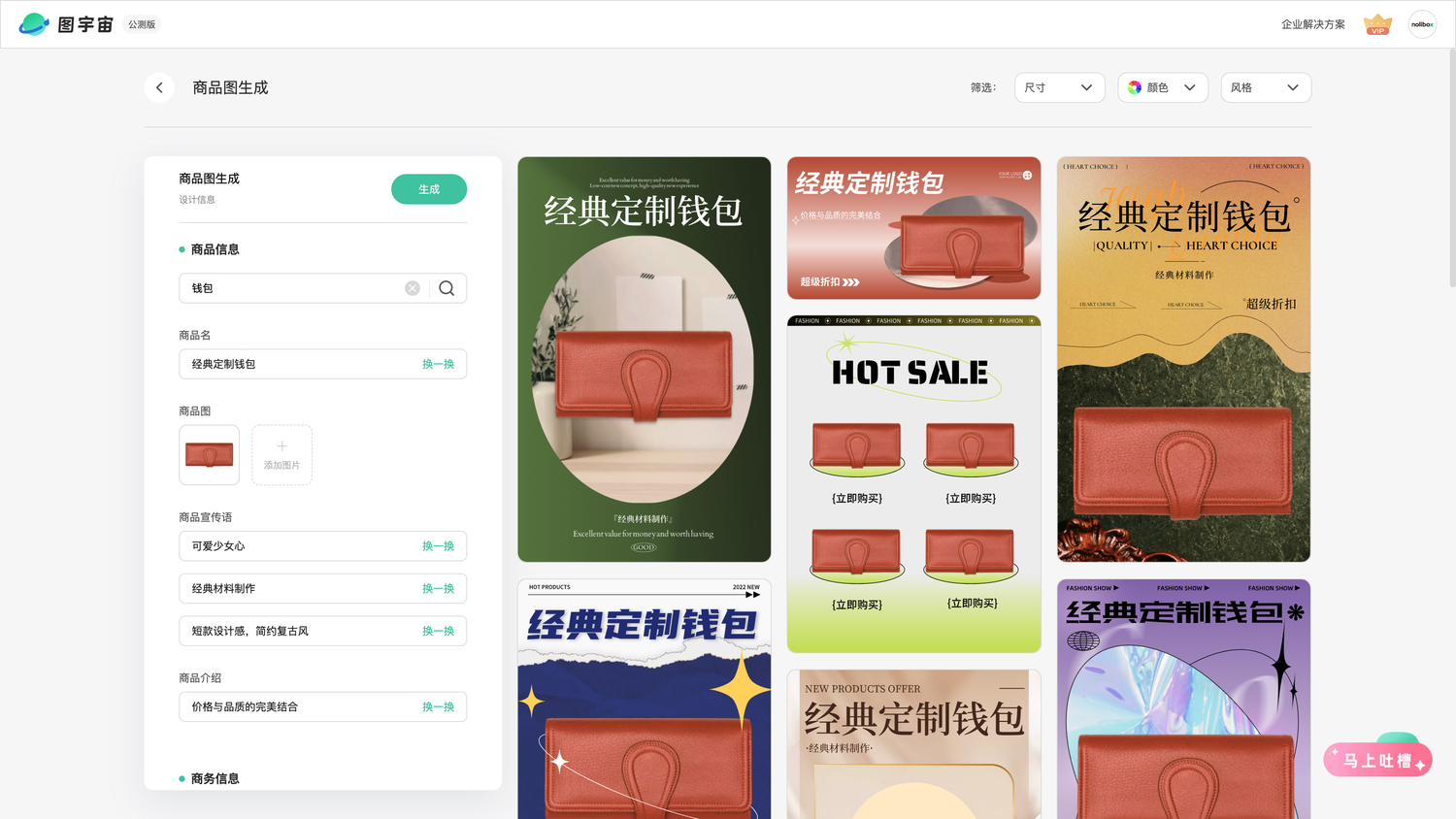
Task: Open the blue starry 经典定制钱包 poster
Action: (645, 699)
